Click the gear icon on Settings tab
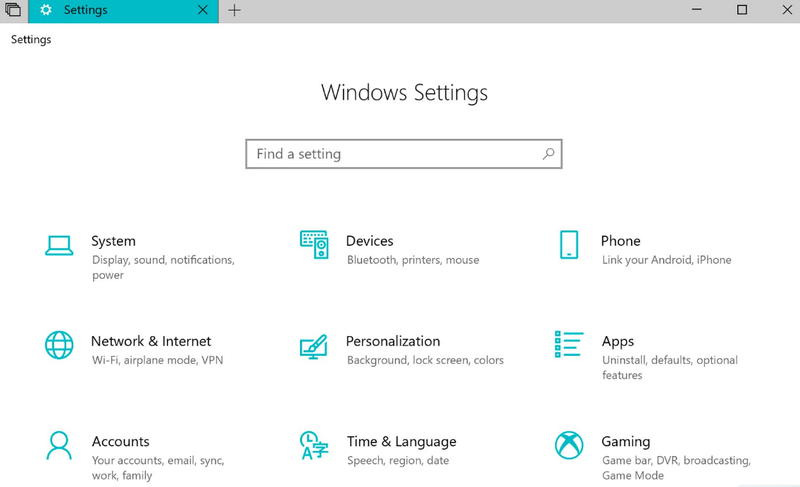Screen dimensions: 800x487 46,10
